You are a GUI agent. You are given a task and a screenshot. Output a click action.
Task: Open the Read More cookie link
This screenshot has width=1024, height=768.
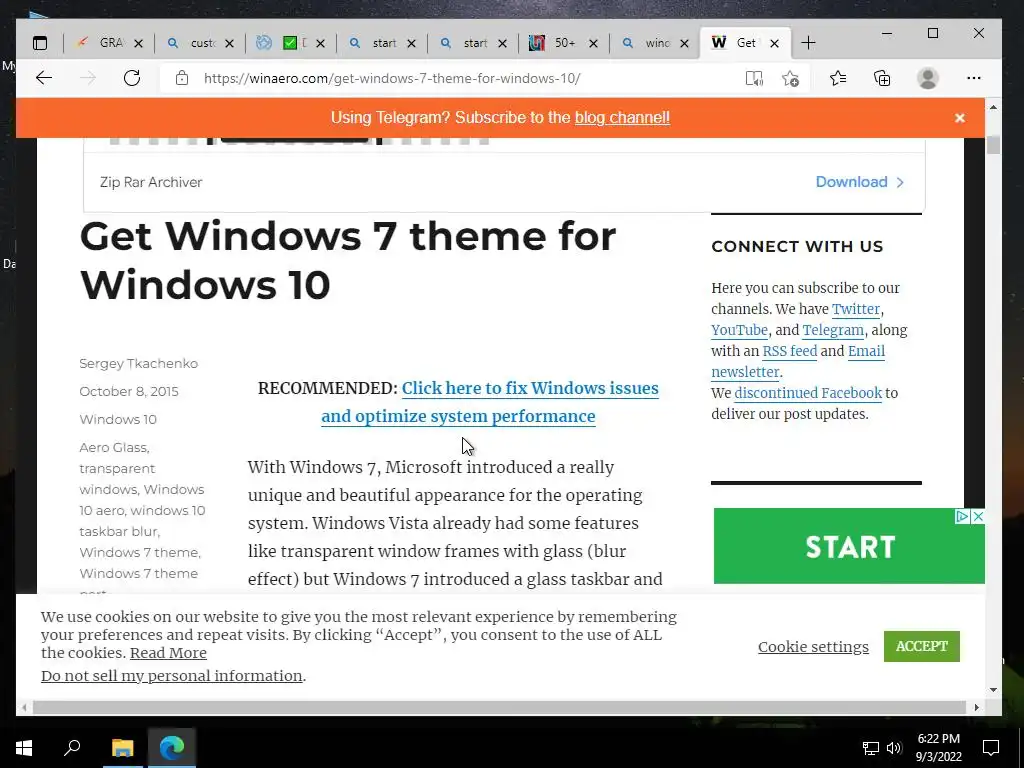click(168, 653)
